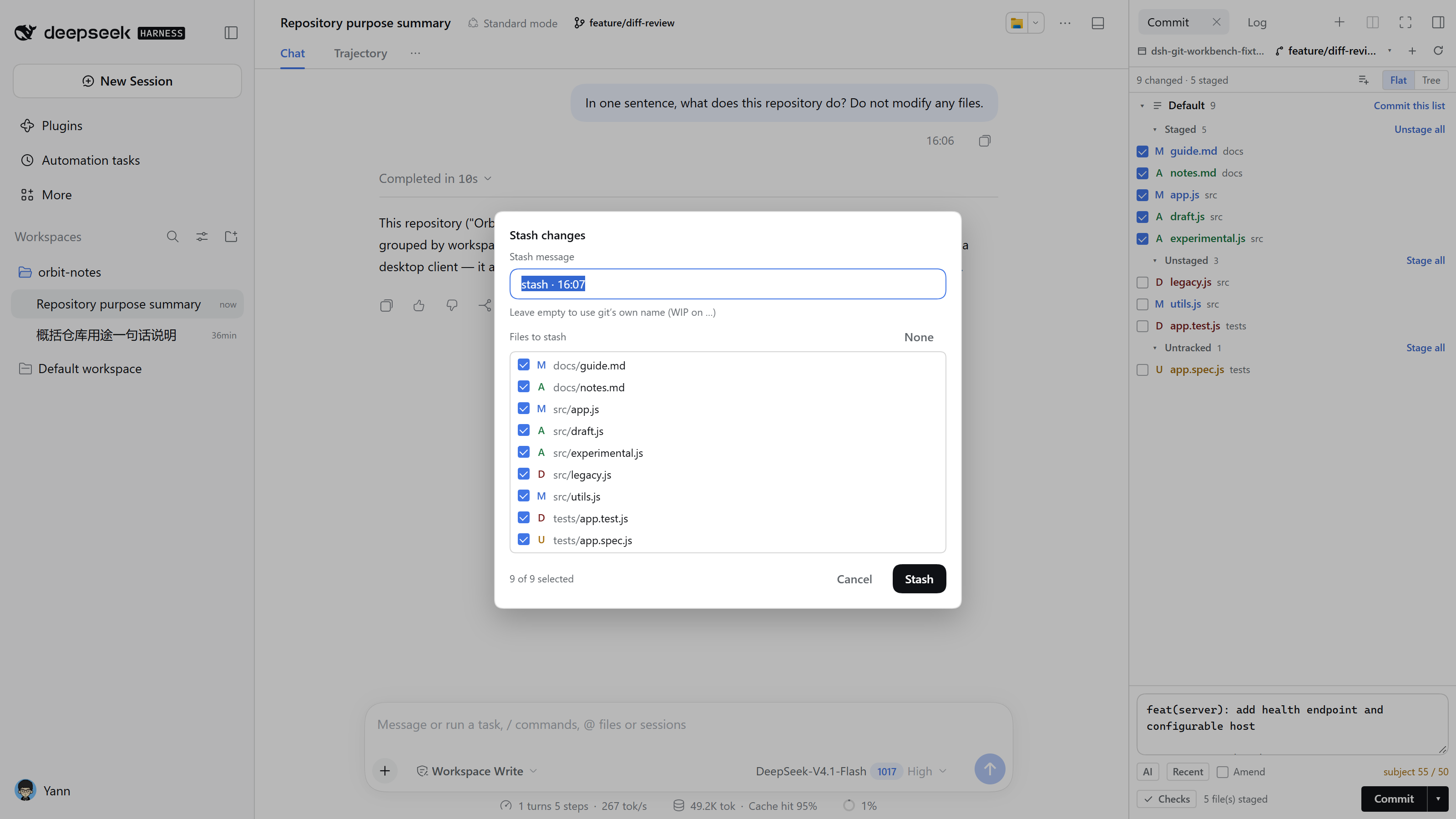The width and height of the screenshot is (1456, 819).
Task: Click the Stash message input field
Action: click(x=728, y=284)
